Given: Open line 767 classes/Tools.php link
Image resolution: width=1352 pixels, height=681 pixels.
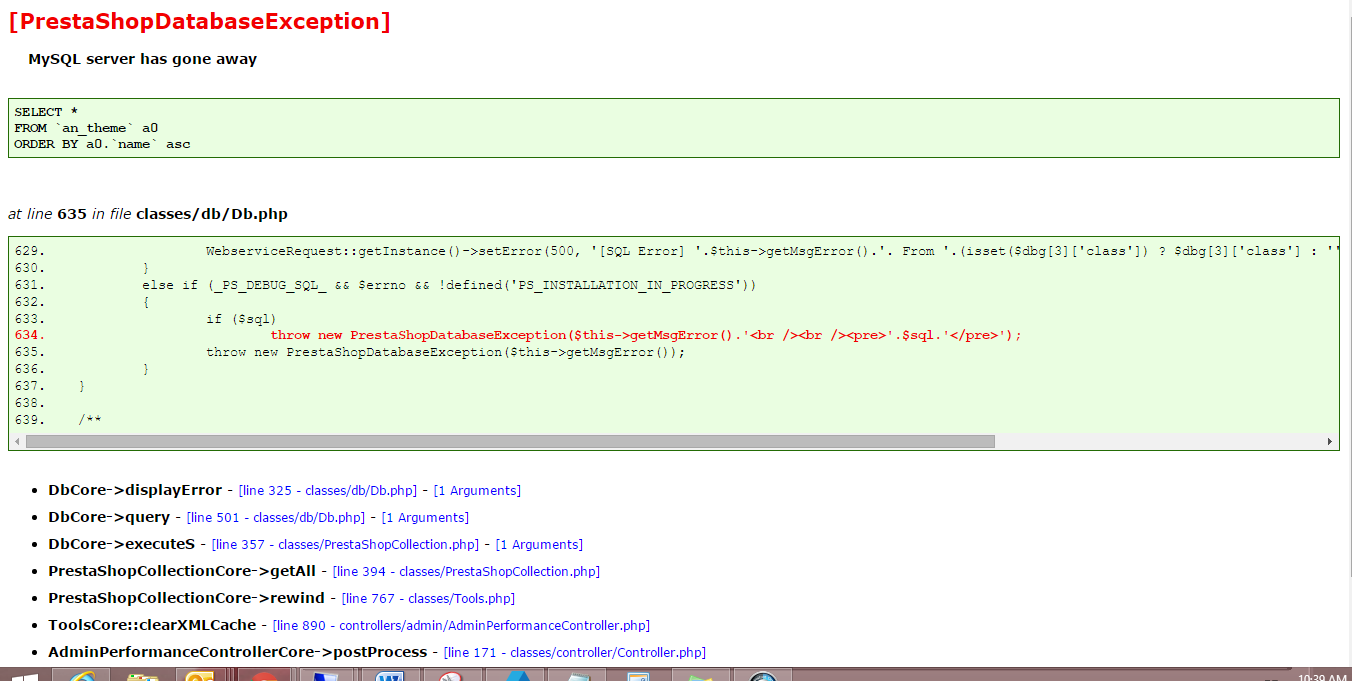Looking at the screenshot, I should coord(428,599).
